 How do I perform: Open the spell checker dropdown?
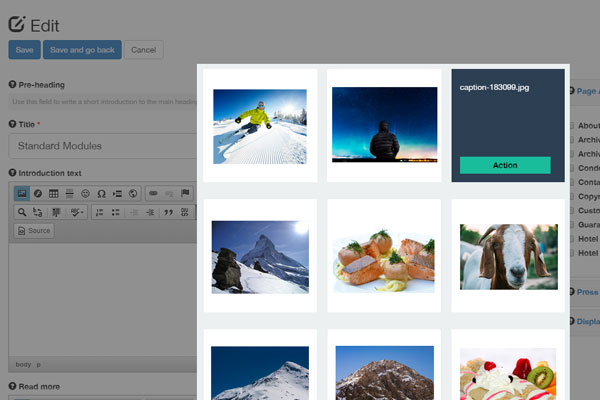tap(77, 212)
